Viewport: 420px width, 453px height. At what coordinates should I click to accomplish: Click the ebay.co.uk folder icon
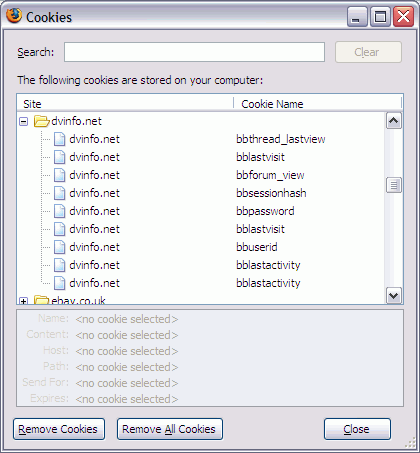42,300
